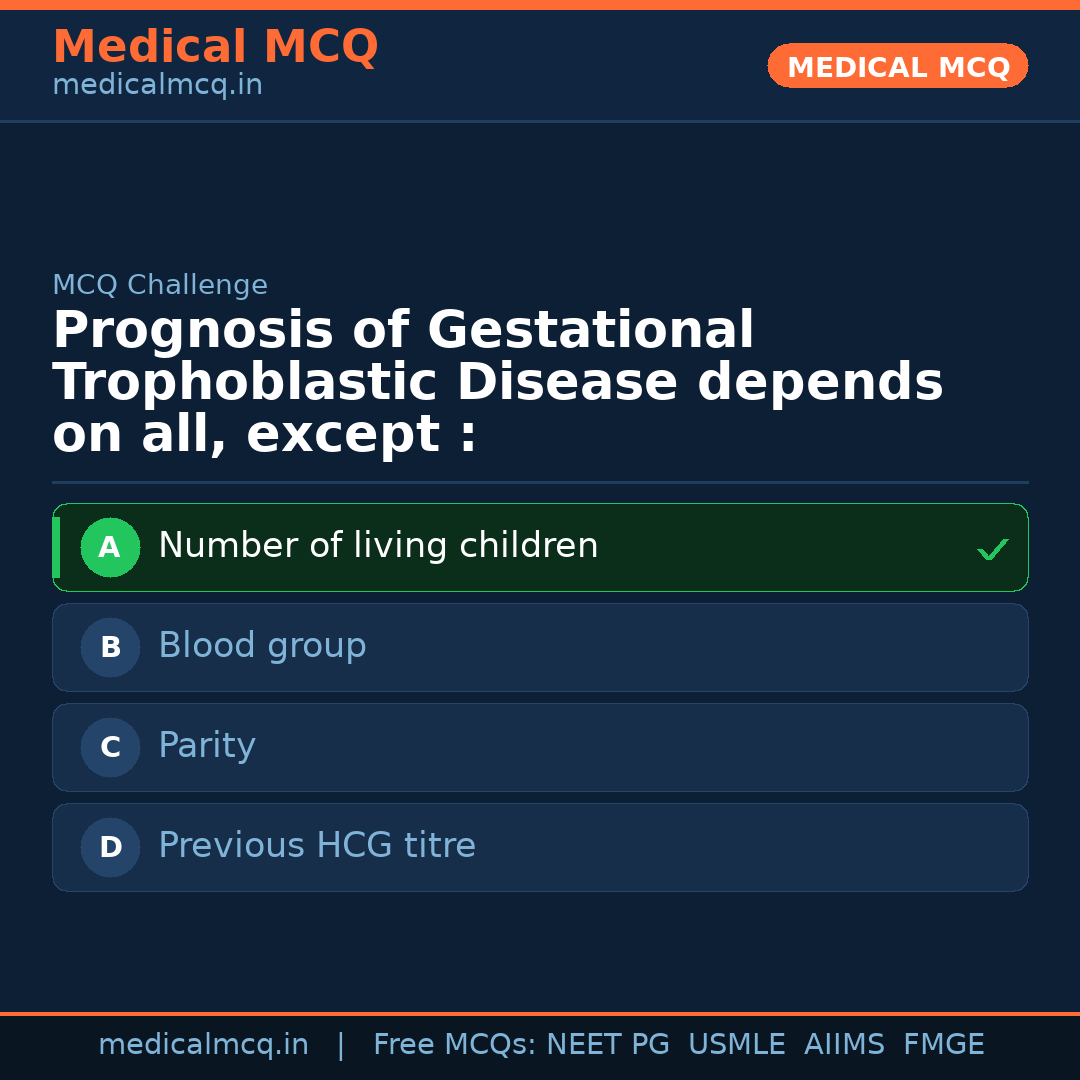Select "Previous HCG titre" answer
Viewport: 1080px width, 1080px height.
tap(317, 846)
